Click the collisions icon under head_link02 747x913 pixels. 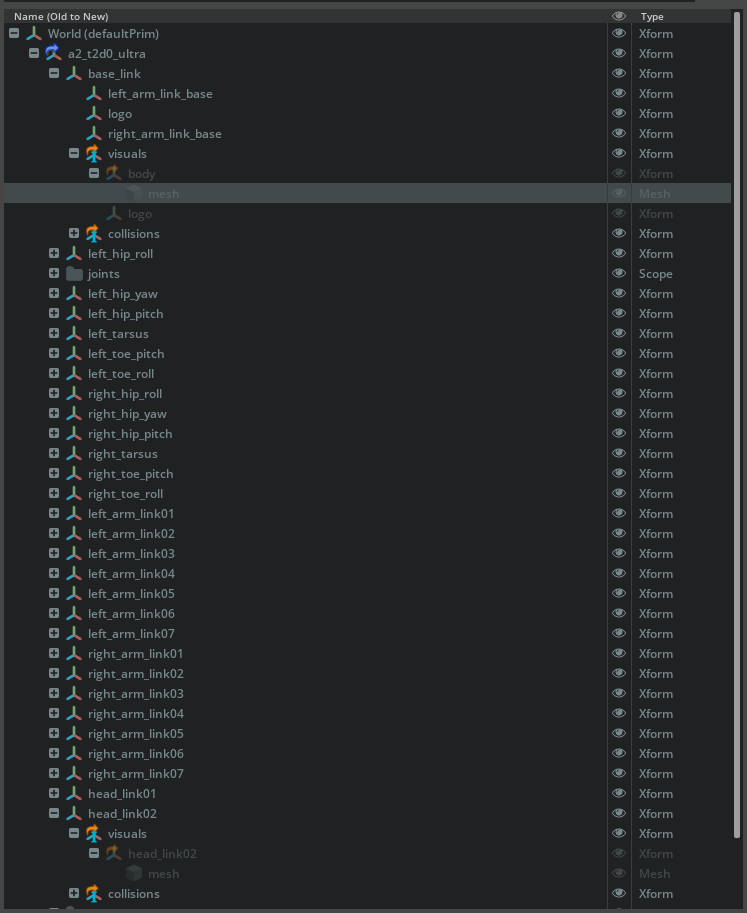coord(94,894)
